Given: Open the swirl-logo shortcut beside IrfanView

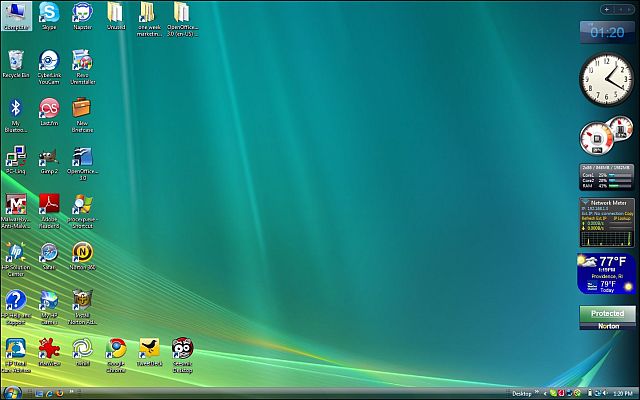Looking at the screenshot, I should point(82,352).
